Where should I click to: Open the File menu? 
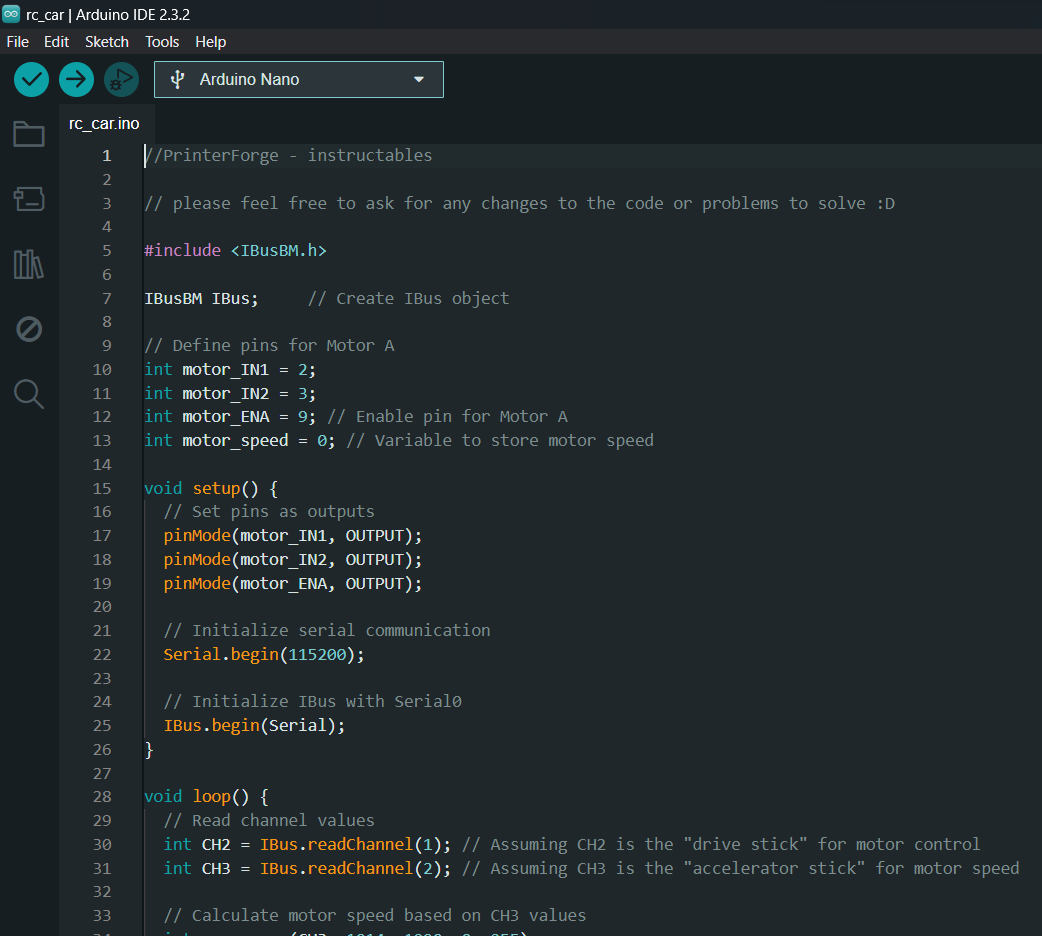(x=18, y=42)
